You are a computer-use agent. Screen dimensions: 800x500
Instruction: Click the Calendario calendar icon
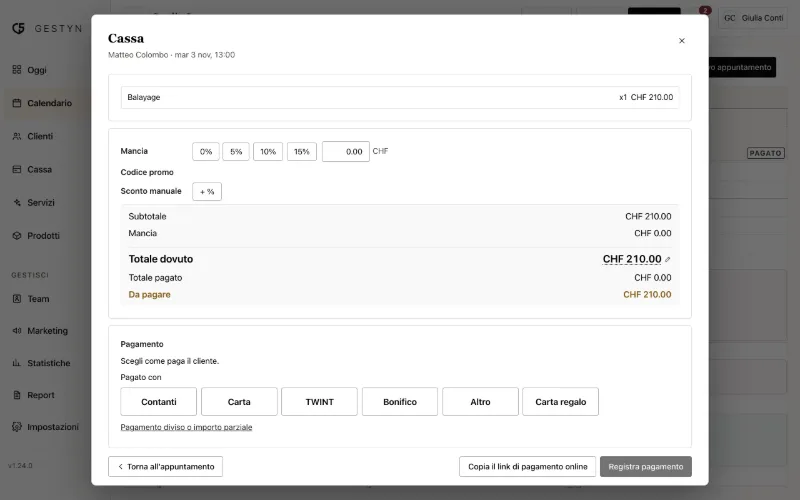(x=17, y=103)
